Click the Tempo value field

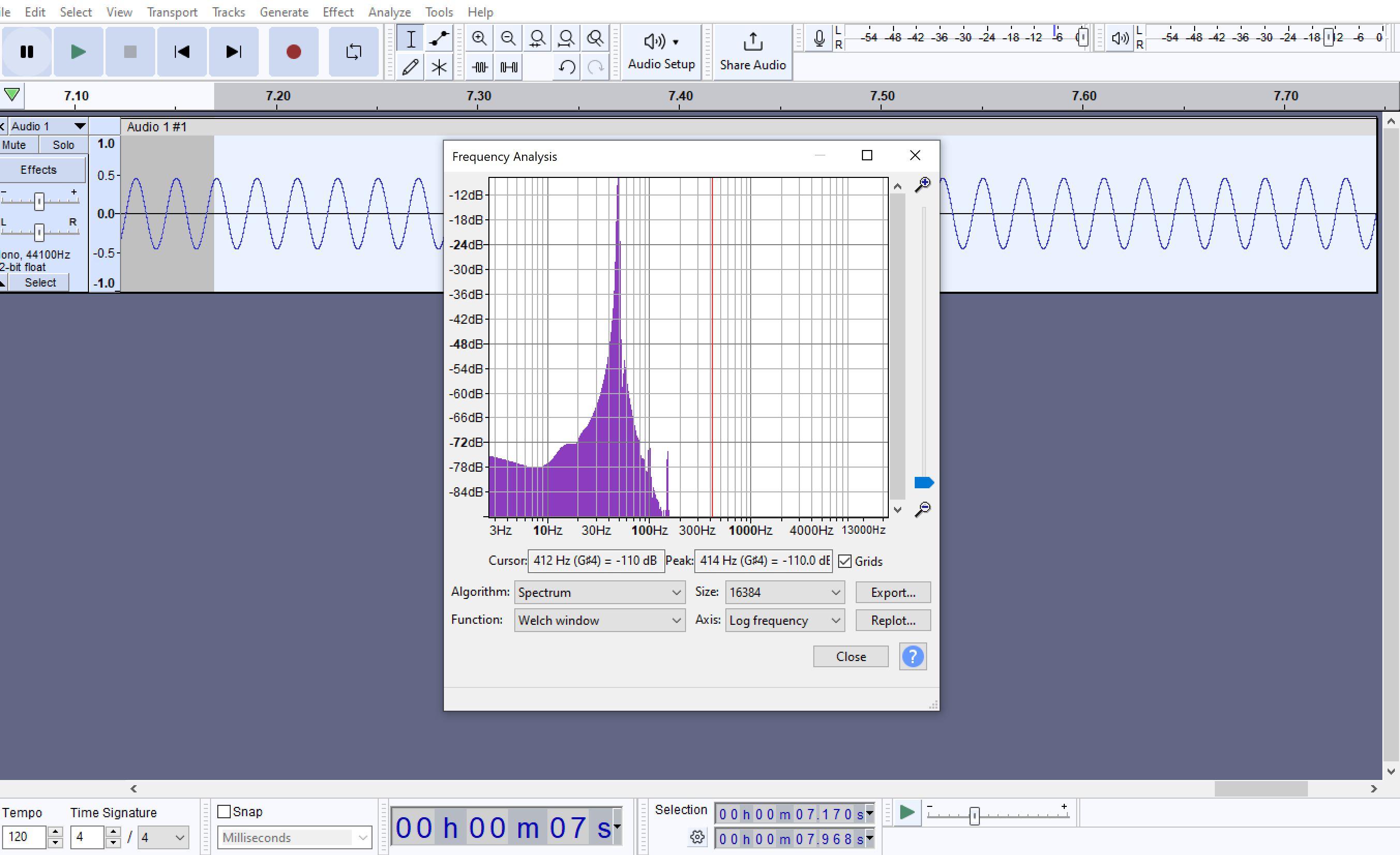tap(24, 837)
